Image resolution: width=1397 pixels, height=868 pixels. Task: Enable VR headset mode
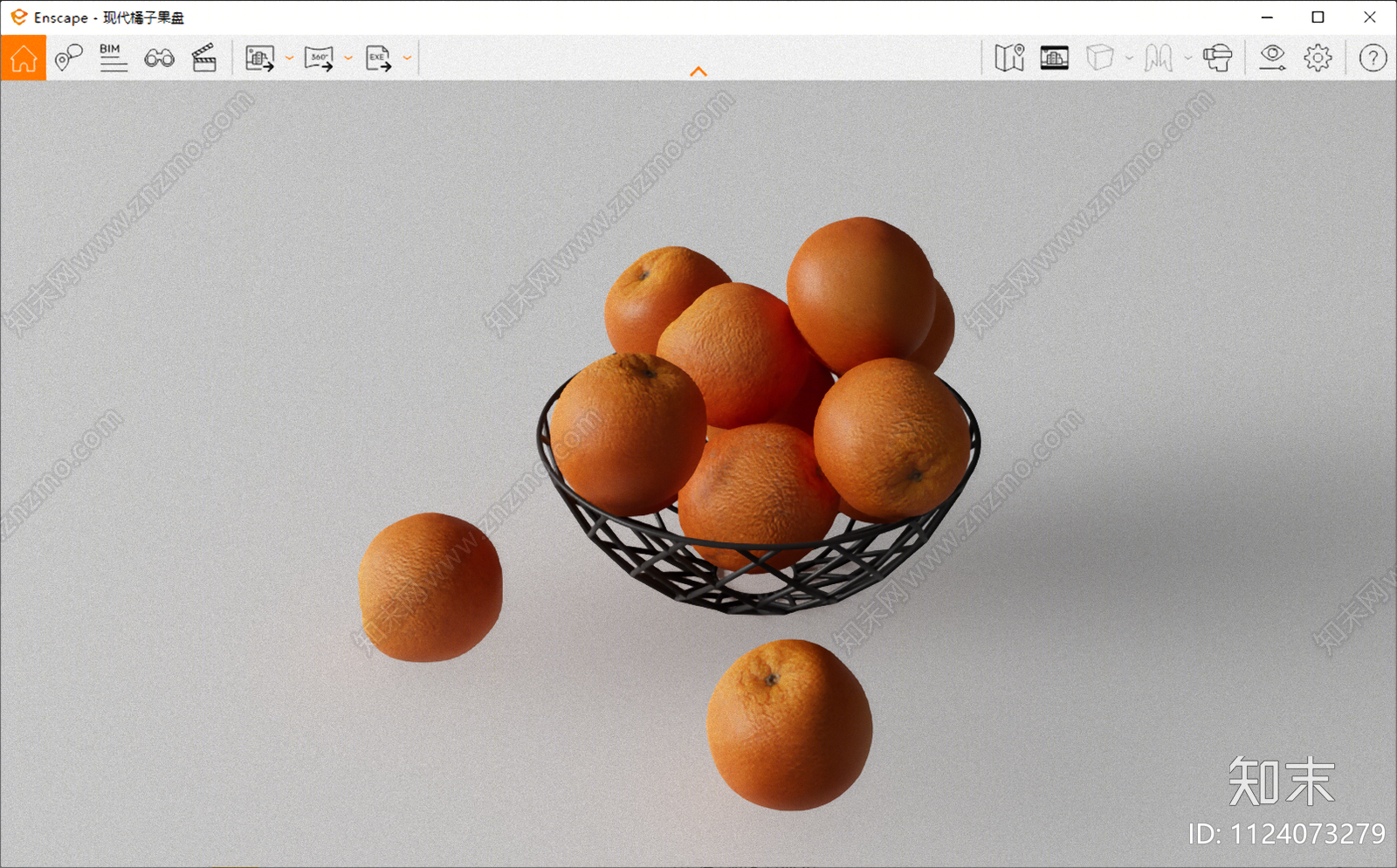click(x=1217, y=59)
